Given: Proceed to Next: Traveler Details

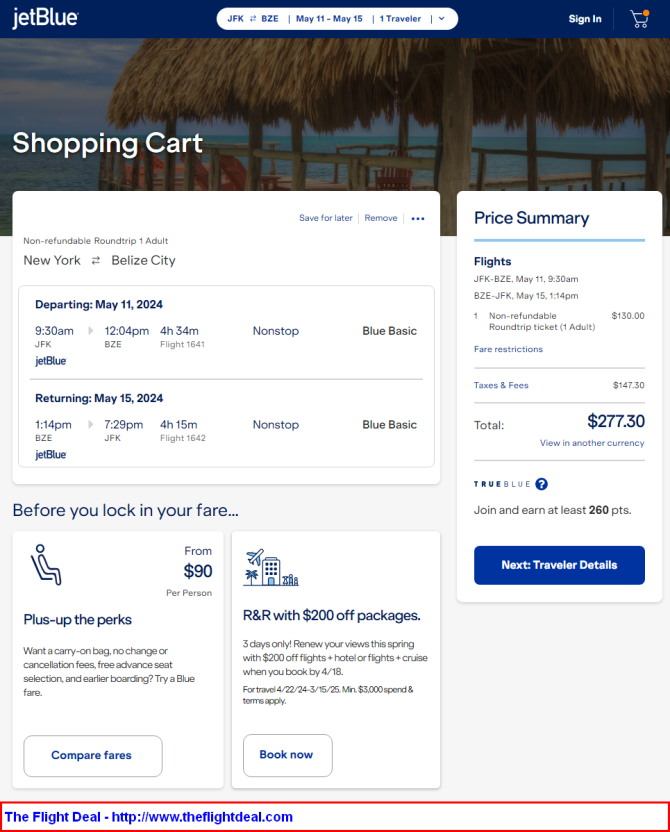Looking at the screenshot, I should click(559, 565).
